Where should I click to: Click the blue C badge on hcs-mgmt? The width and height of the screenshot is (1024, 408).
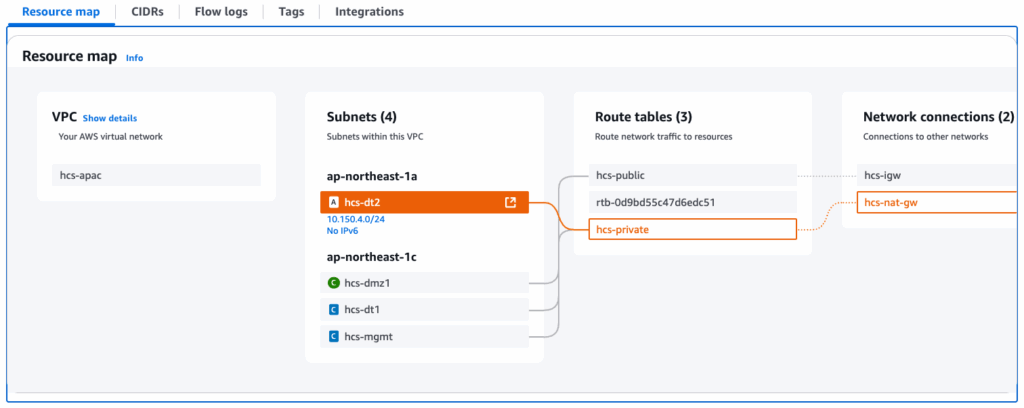tap(333, 337)
